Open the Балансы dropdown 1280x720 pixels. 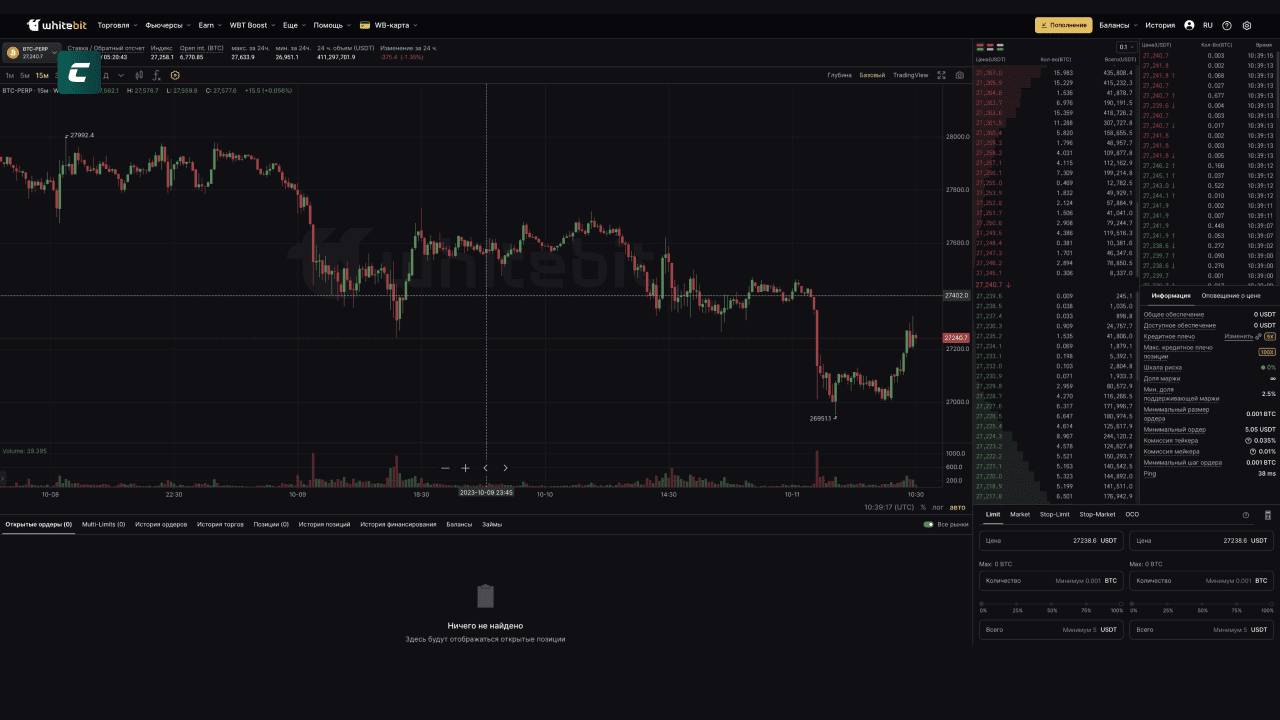pyautogui.click(x=1117, y=25)
